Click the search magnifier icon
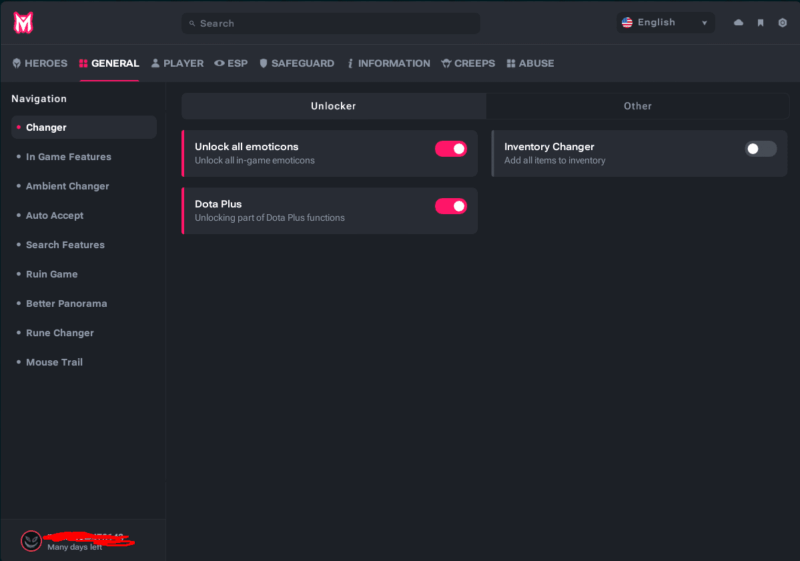 tap(192, 23)
